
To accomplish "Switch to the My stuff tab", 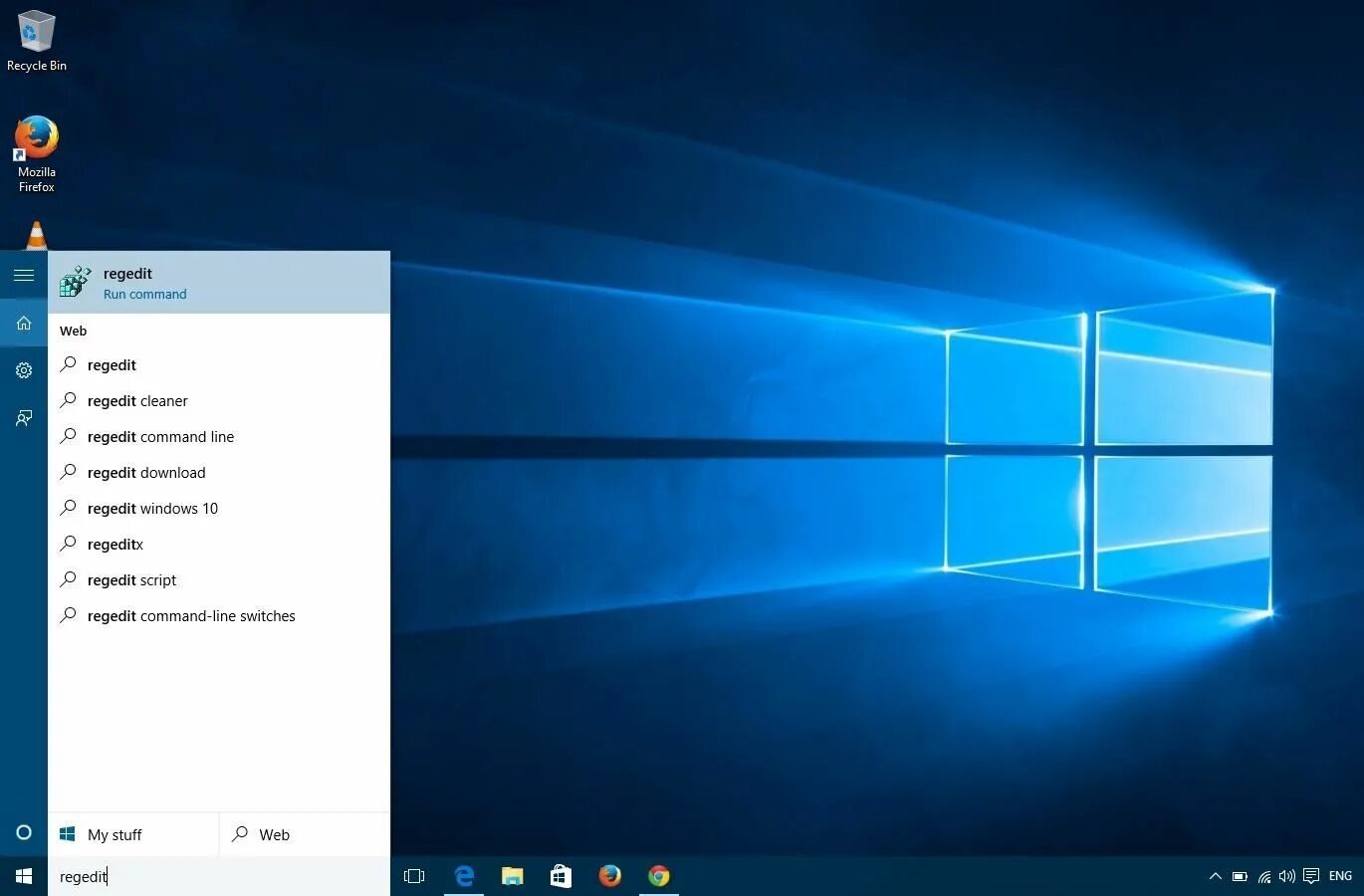I will click(114, 834).
